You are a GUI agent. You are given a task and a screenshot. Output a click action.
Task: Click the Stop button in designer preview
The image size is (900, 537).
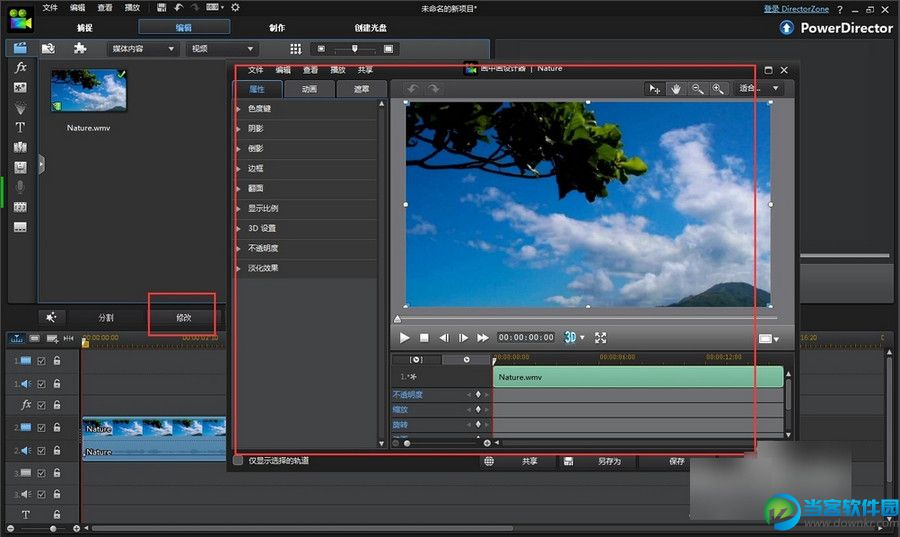pos(424,338)
